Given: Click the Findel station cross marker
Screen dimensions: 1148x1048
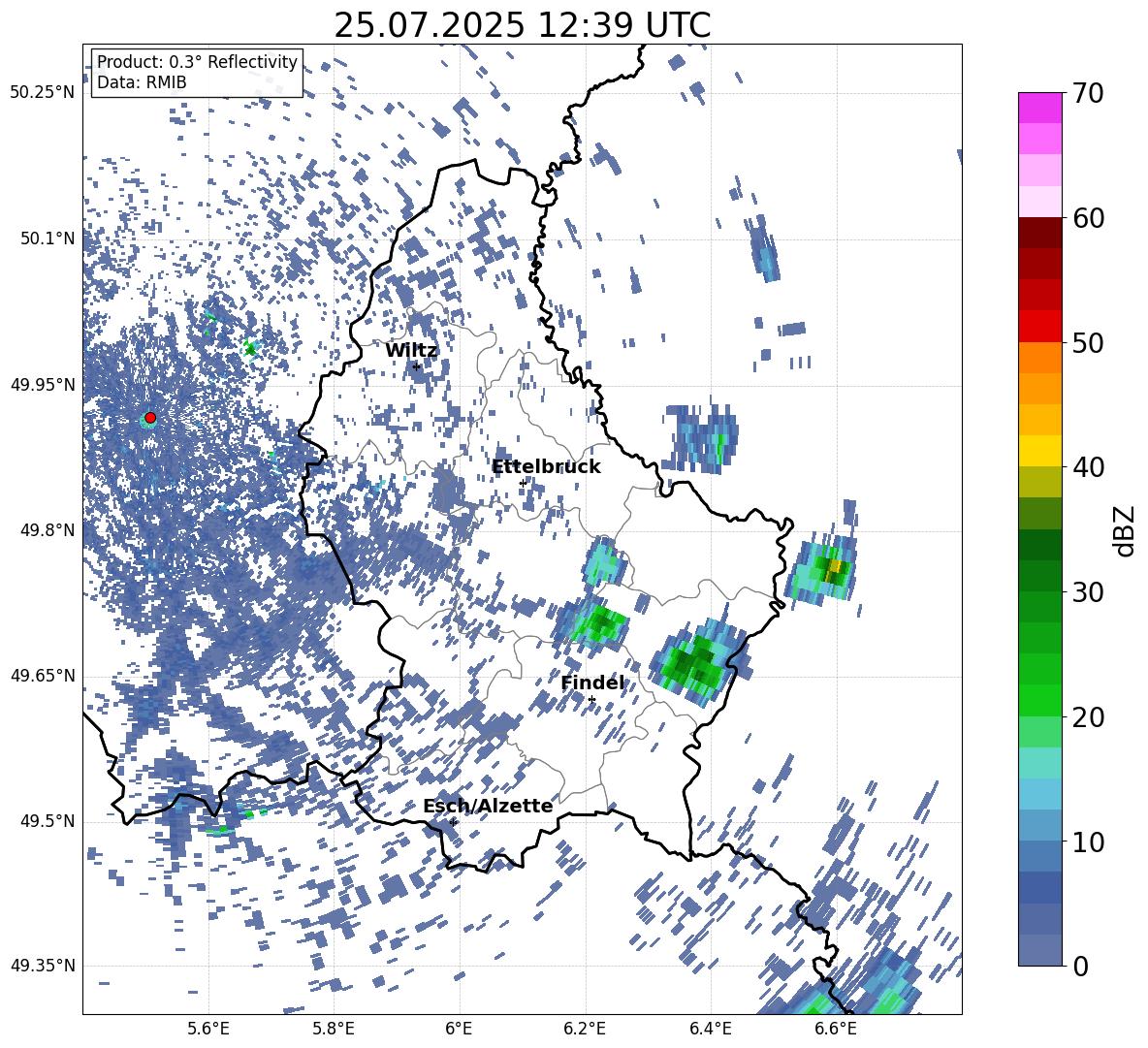Looking at the screenshot, I should pos(591,700).
